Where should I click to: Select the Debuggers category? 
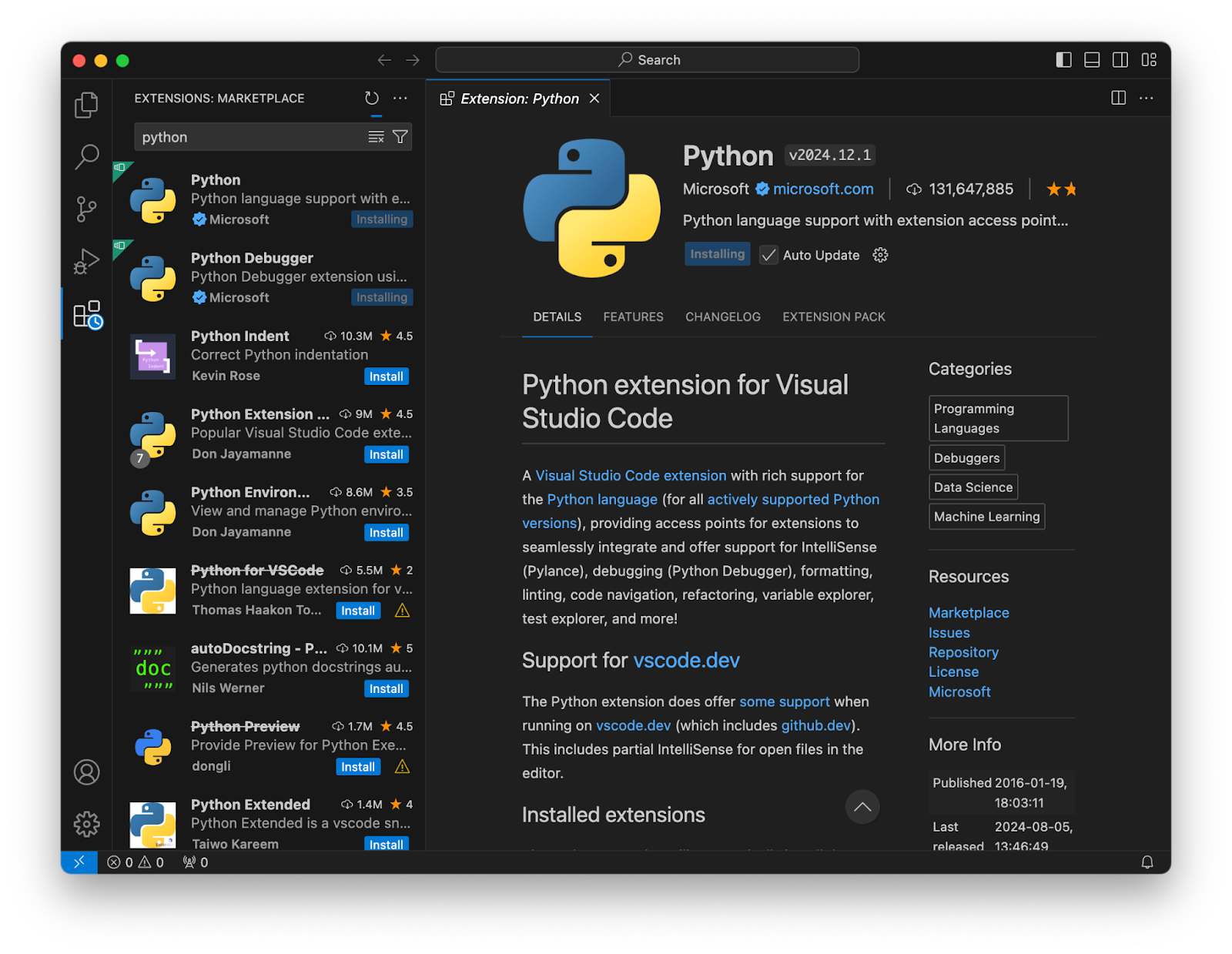(966, 458)
